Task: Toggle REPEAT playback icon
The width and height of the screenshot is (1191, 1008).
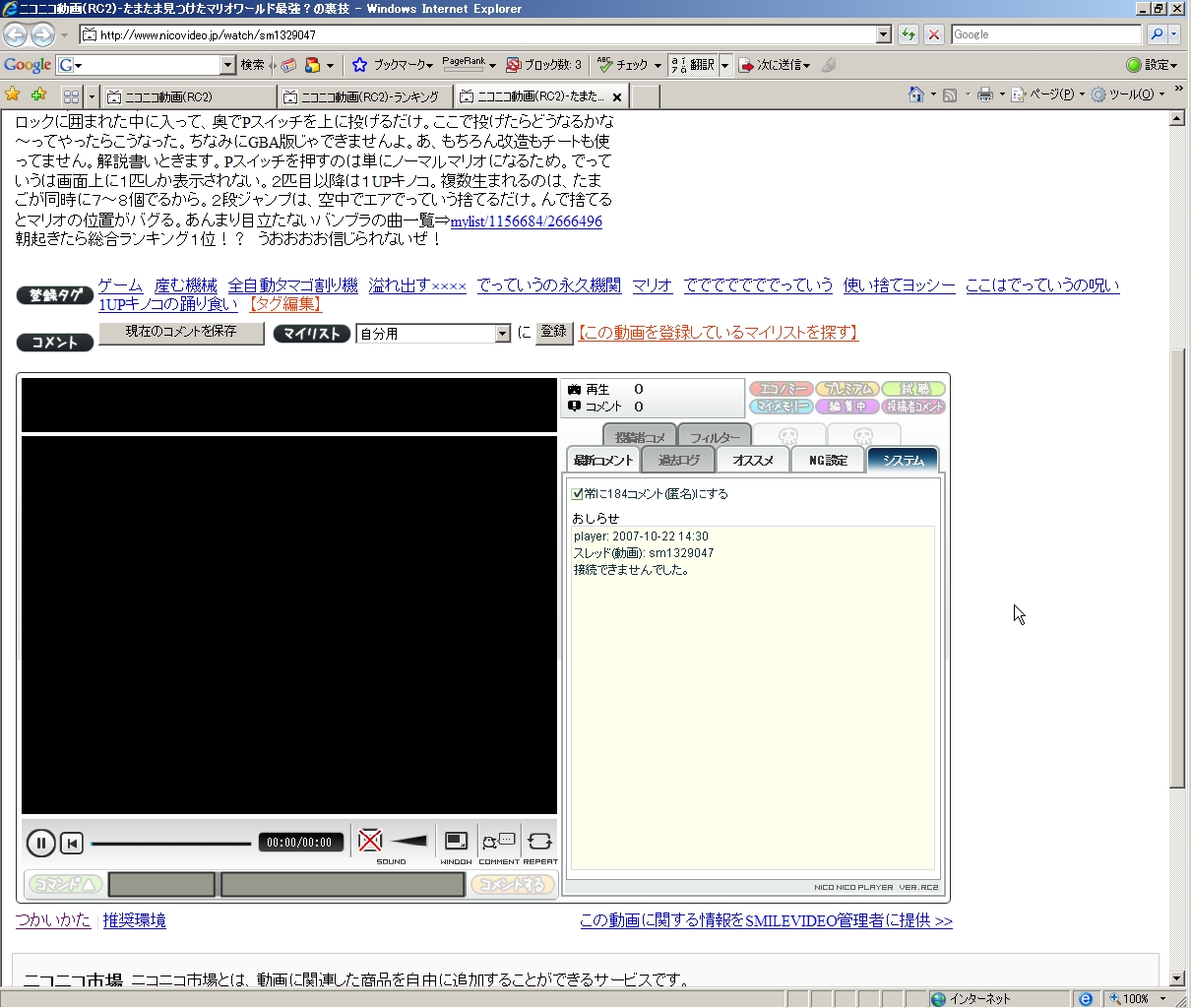Action: click(x=539, y=842)
